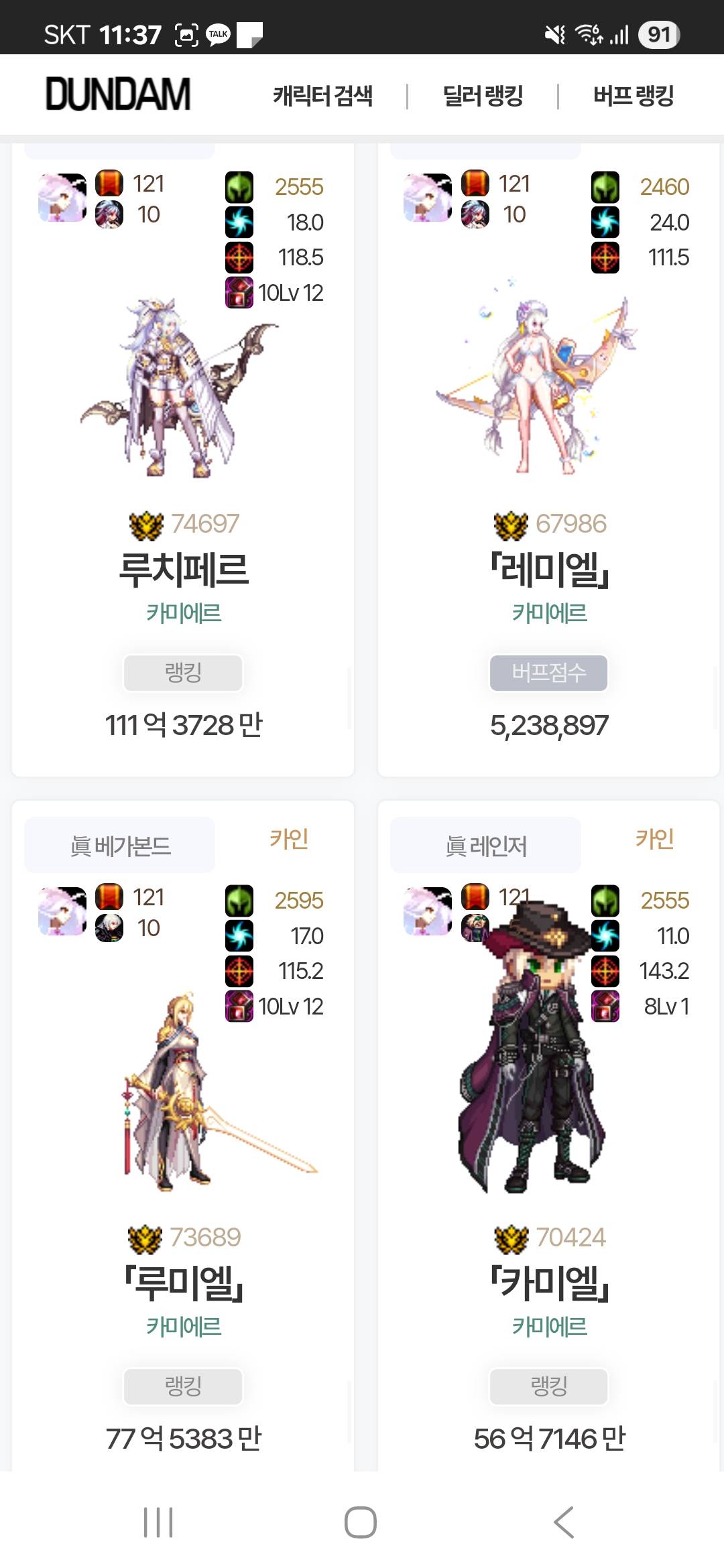This screenshot has height=1568, width=724.
Task: Open 루치페르 archer character sprite
Action: (x=180, y=387)
